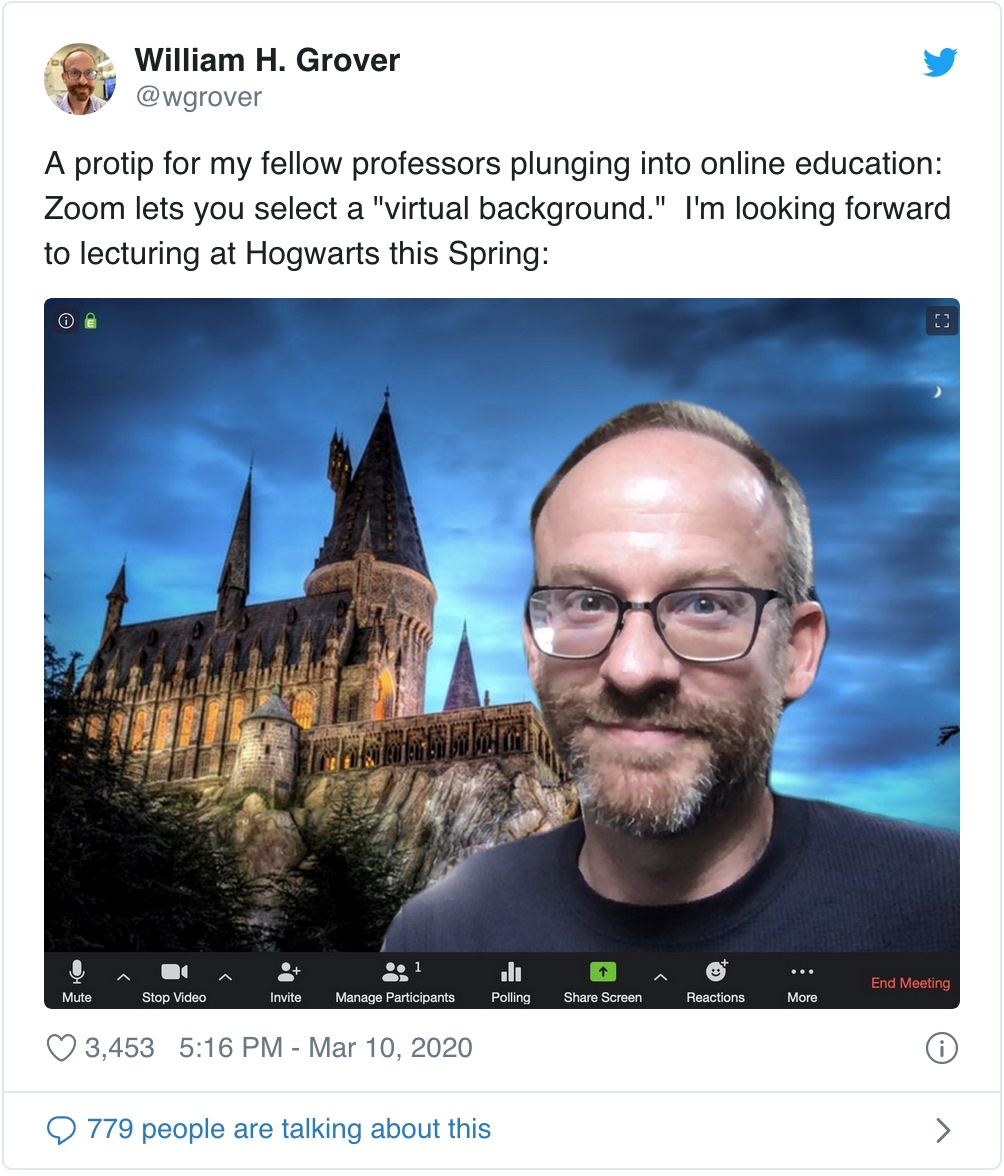Like the tweet with heart icon
Image resolution: width=1004 pixels, height=1176 pixels.
pyautogui.click(x=62, y=1048)
